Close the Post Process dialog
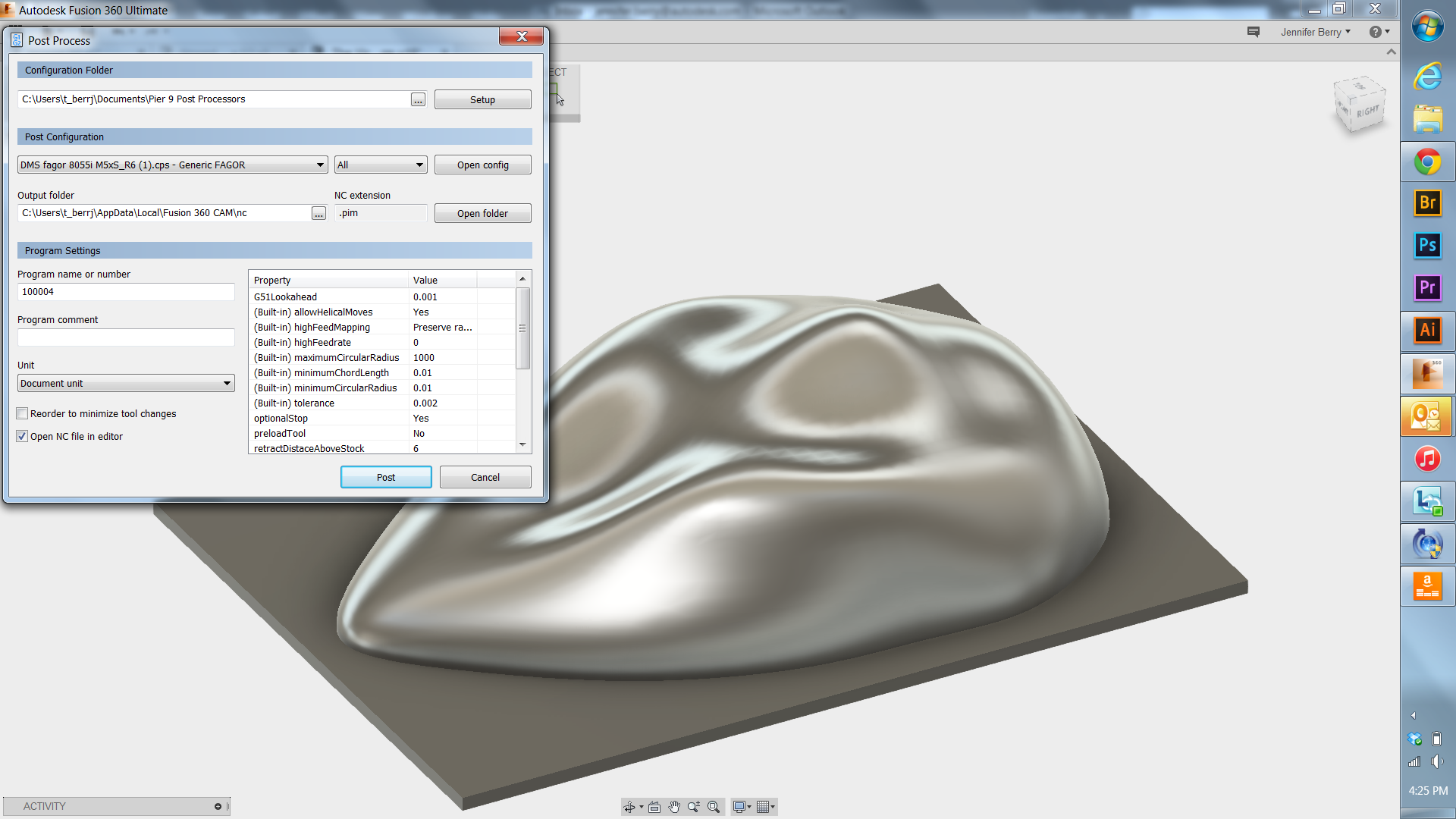Image resolution: width=1456 pixels, height=819 pixels. click(521, 36)
